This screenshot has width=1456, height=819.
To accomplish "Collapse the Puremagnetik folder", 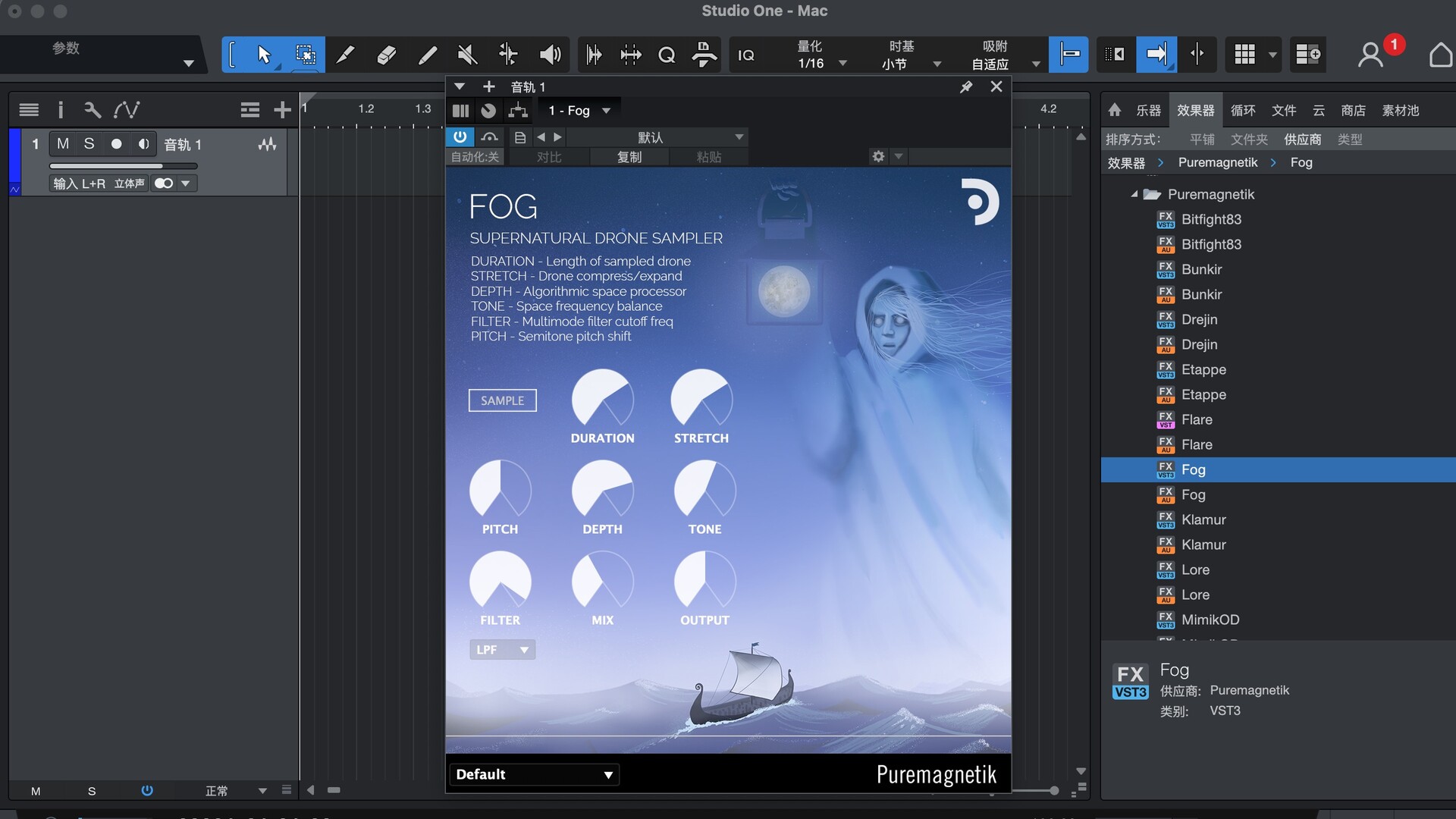I will 1134,194.
